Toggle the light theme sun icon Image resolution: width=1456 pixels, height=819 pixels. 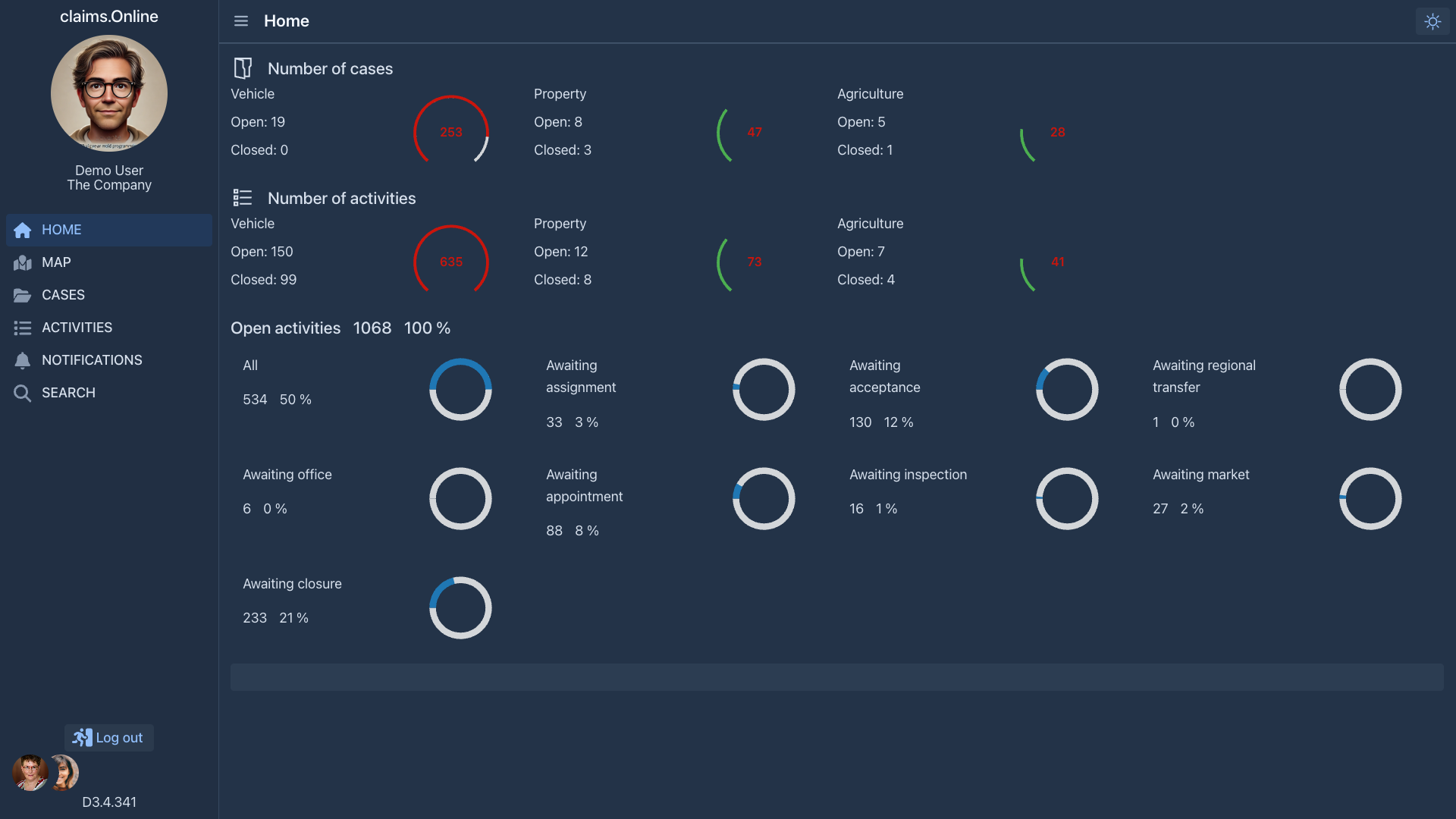tap(1432, 21)
